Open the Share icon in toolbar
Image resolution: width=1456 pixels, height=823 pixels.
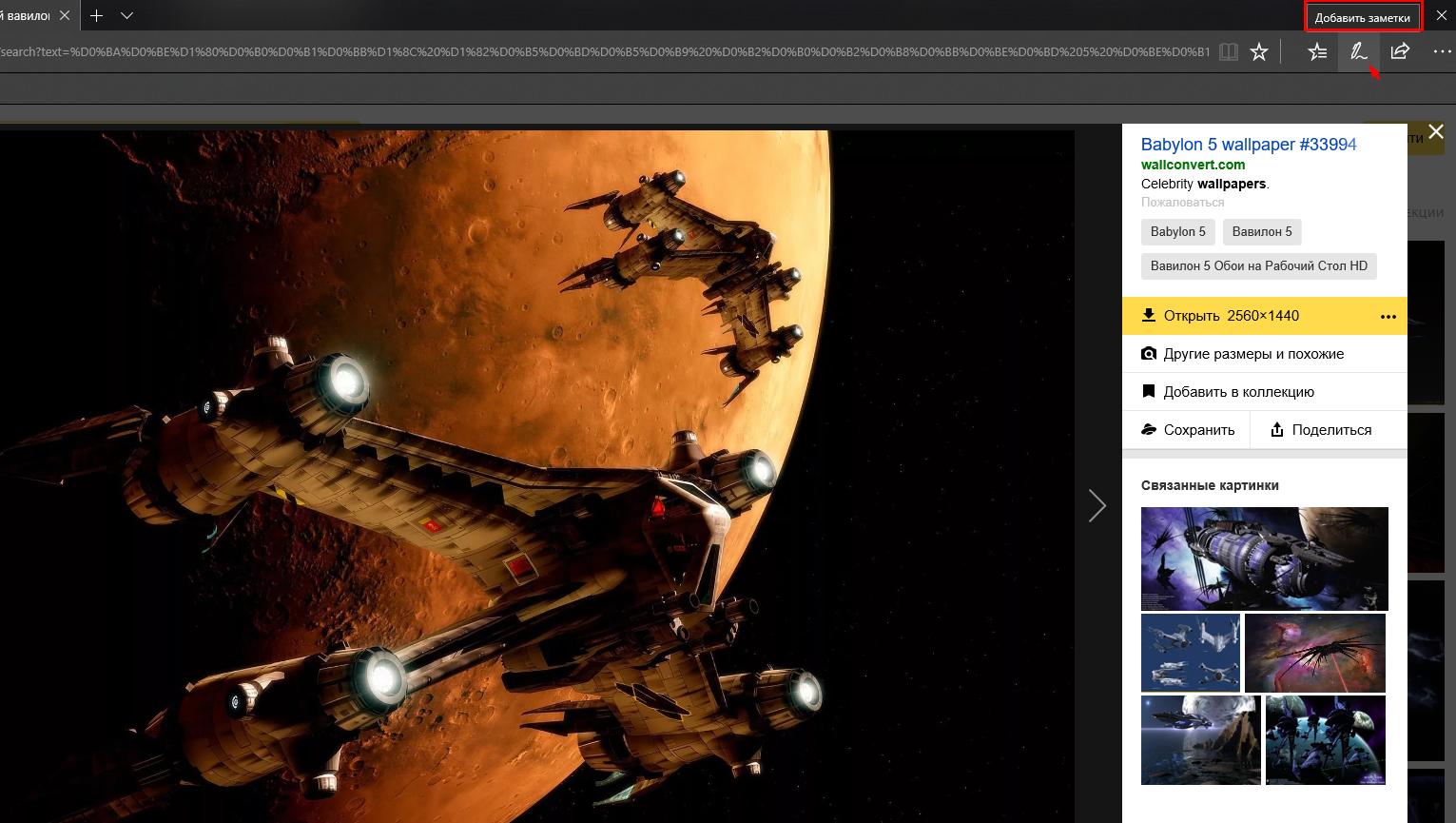click(x=1400, y=51)
